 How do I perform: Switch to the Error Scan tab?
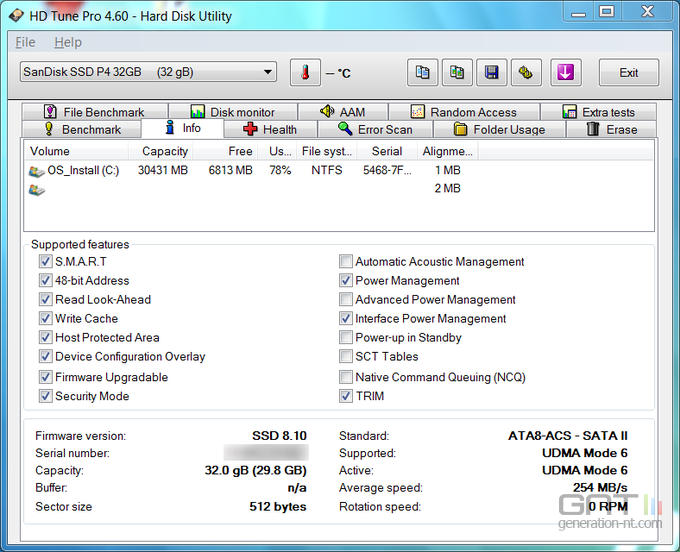(x=375, y=129)
